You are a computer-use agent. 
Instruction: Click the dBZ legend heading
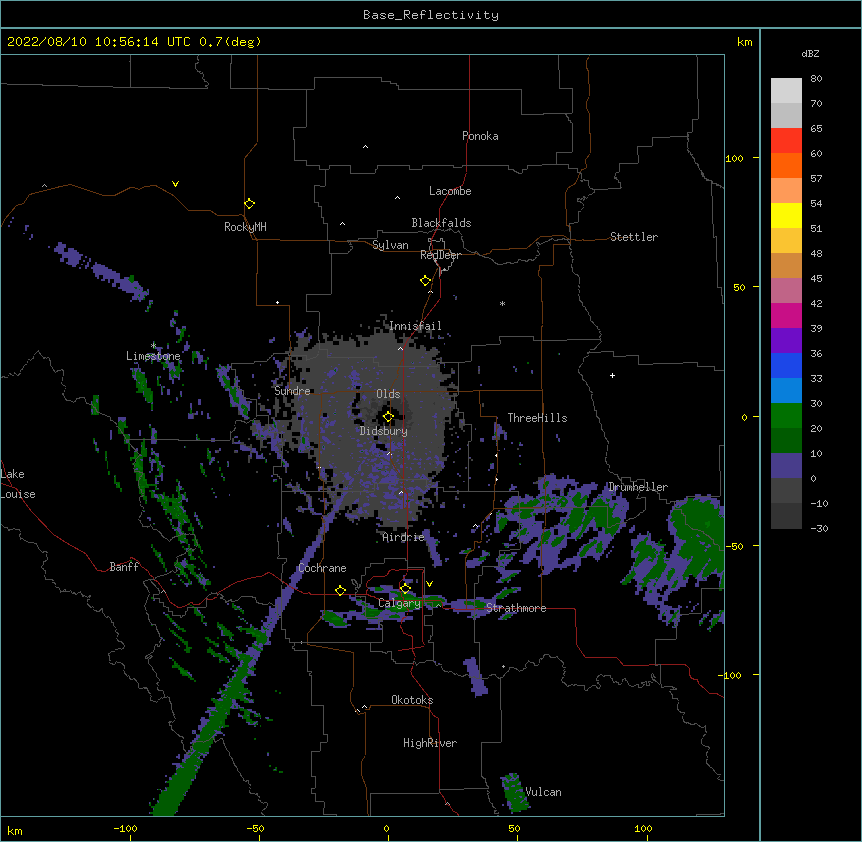pyautogui.click(x=810, y=54)
